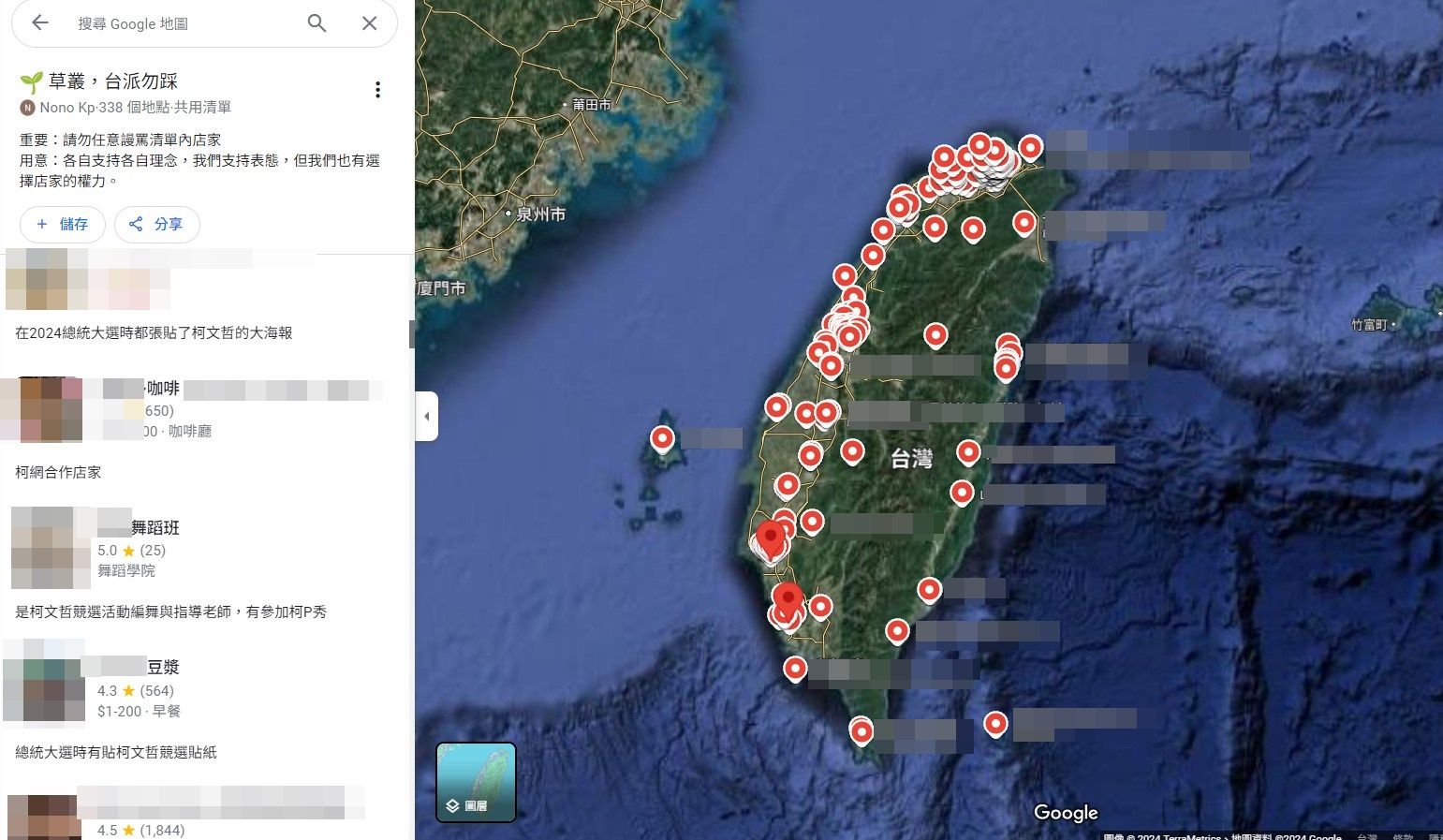Click the magnifier search icon
Image resolution: width=1443 pixels, height=840 pixels.
[x=317, y=23]
